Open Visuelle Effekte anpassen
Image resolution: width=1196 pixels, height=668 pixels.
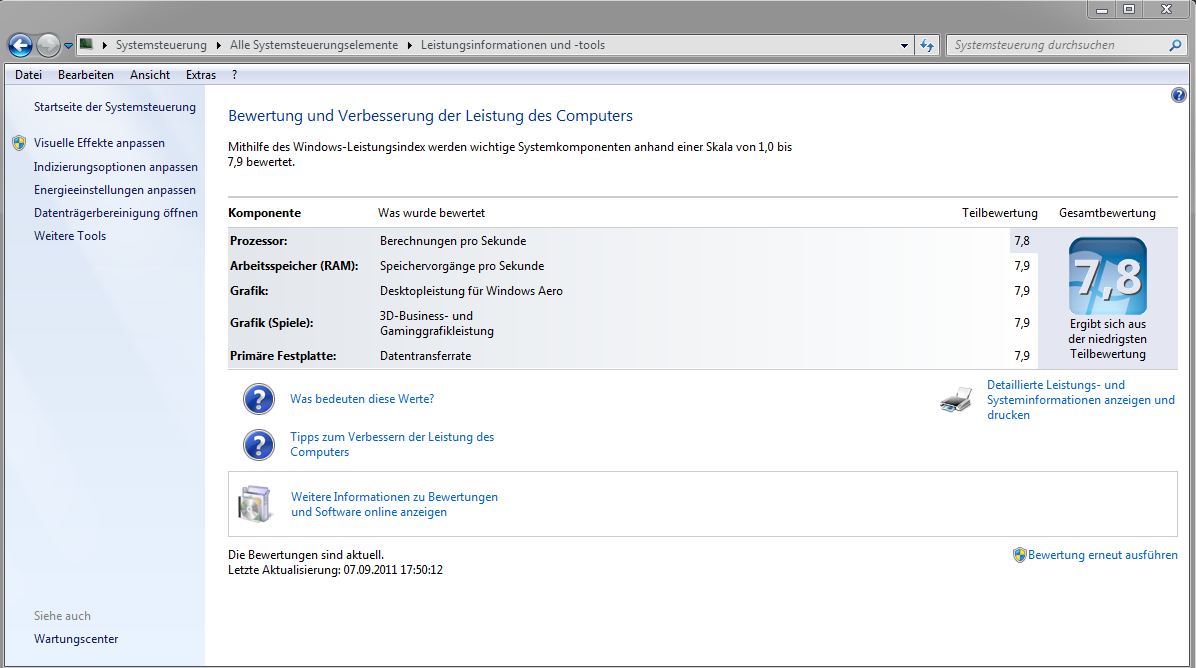coord(99,143)
